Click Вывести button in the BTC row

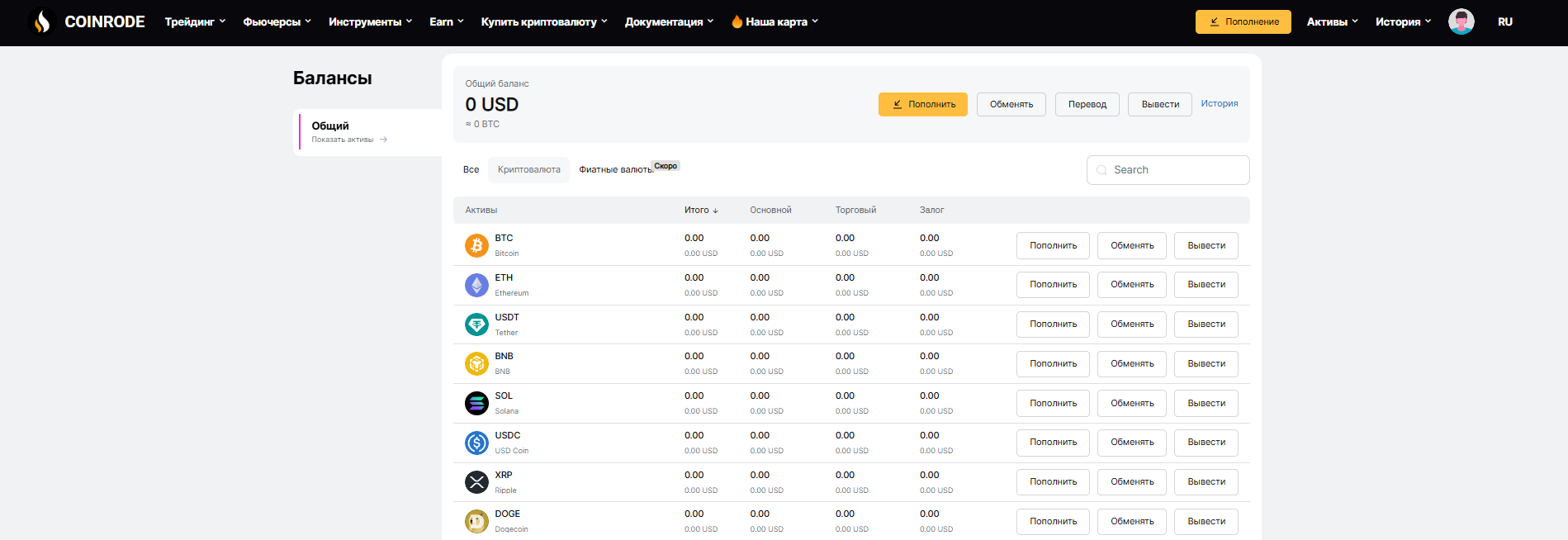click(1206, 245)
